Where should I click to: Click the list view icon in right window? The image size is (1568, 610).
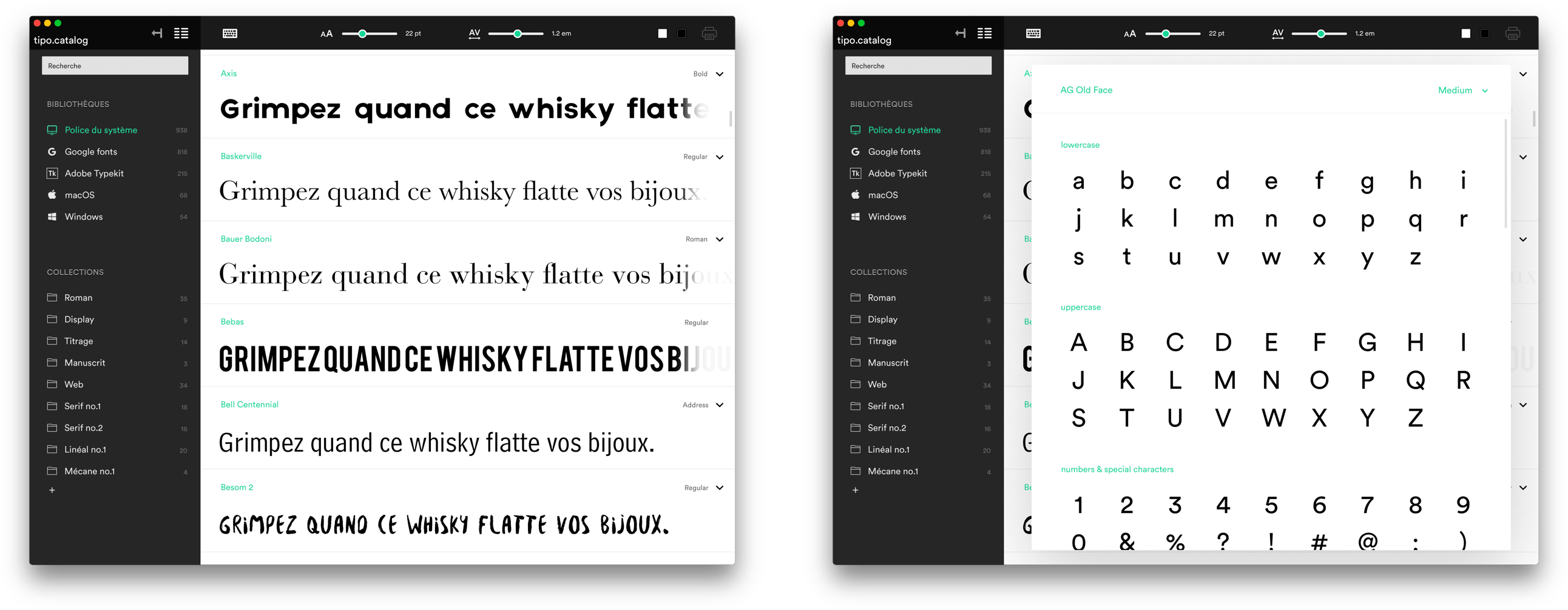coord(984,33)
